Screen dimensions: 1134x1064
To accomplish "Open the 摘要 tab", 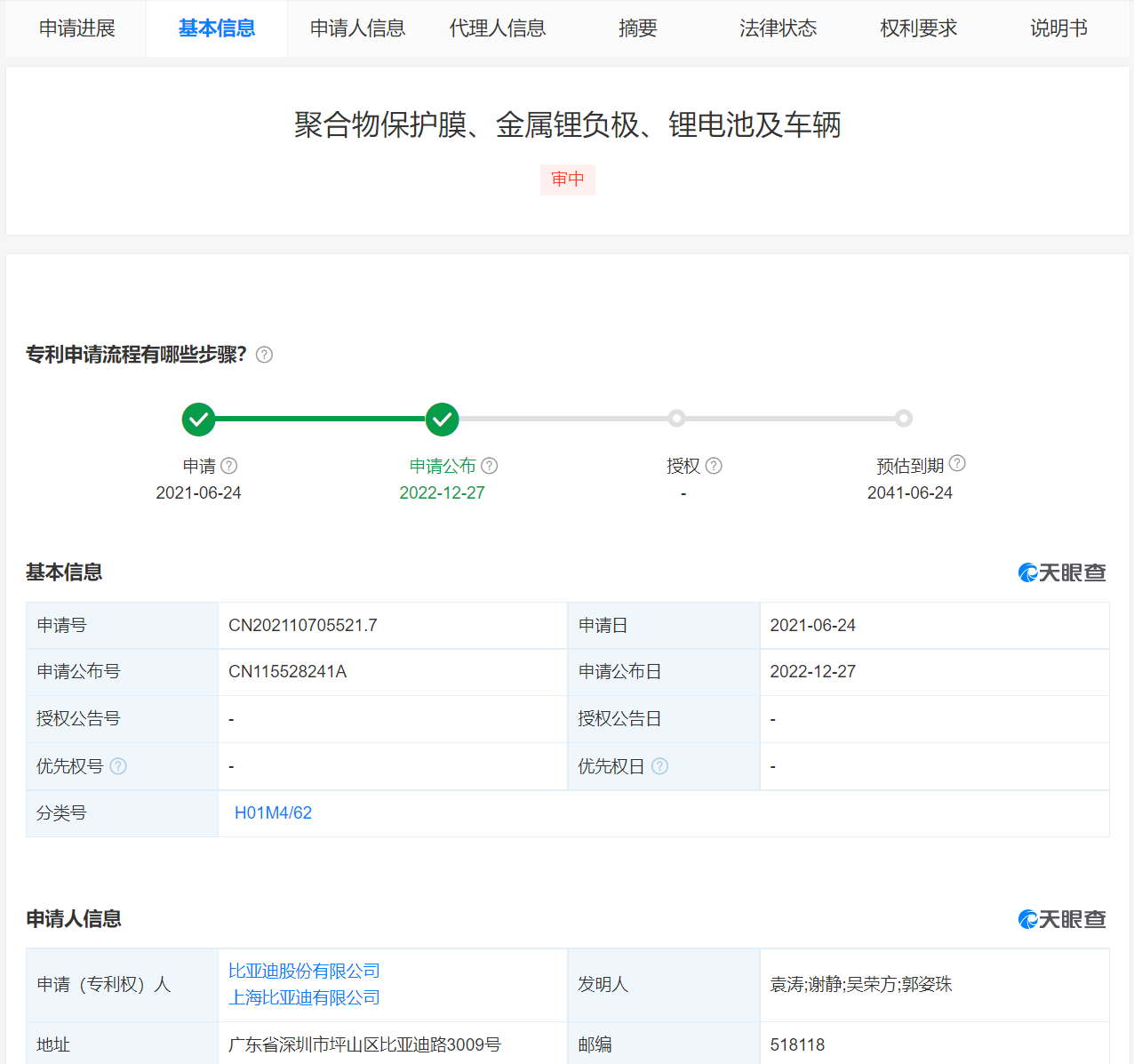I will (638, 28).
